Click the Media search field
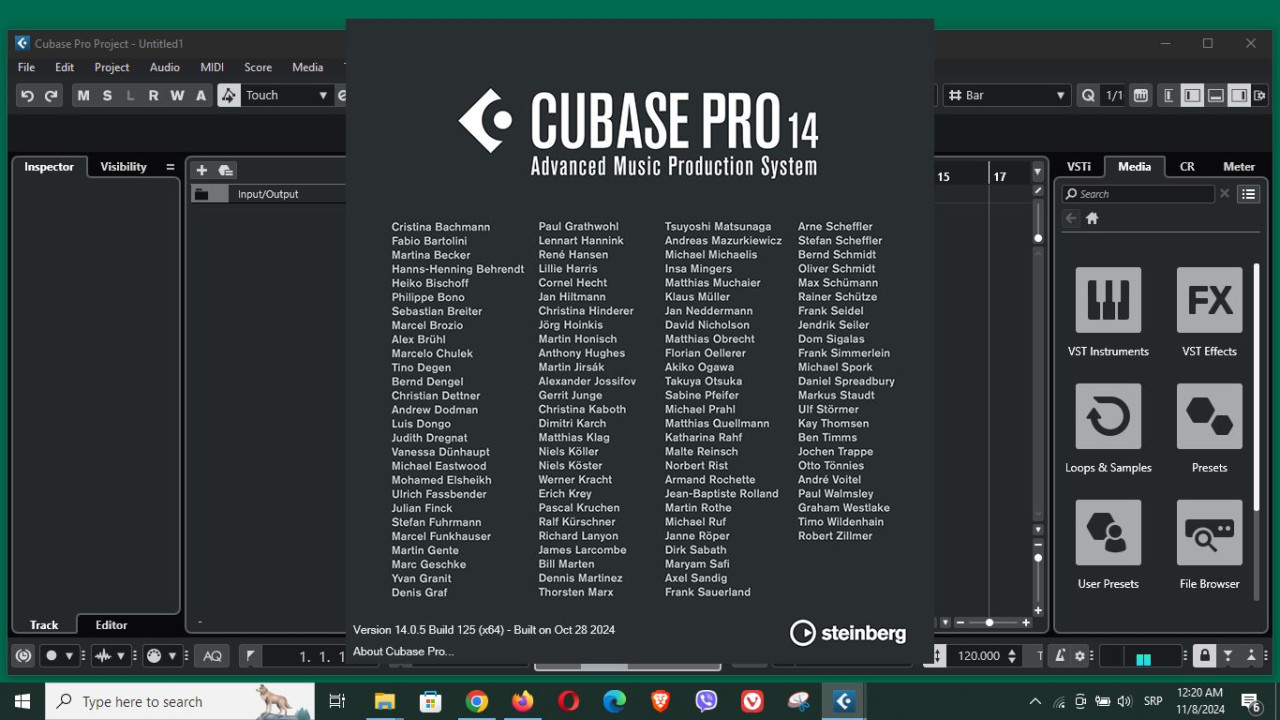The image size is (1280, 720). (1138, 194)
